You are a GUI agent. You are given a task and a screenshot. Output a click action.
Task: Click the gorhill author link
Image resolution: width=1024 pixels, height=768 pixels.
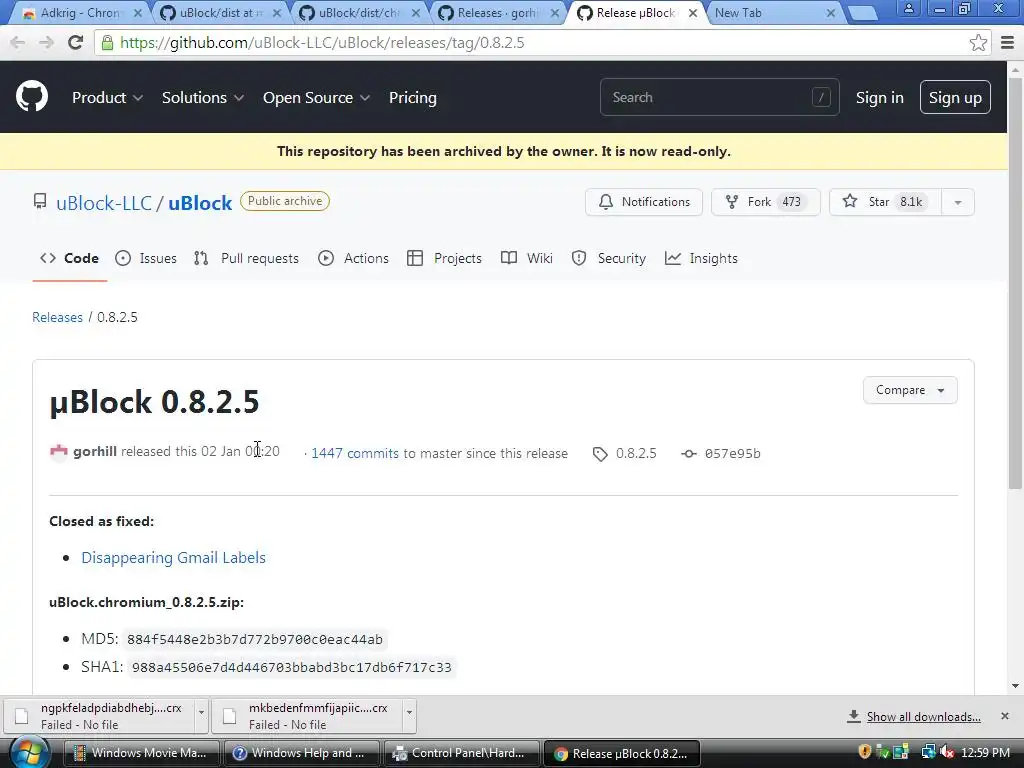tap(95, 451)
